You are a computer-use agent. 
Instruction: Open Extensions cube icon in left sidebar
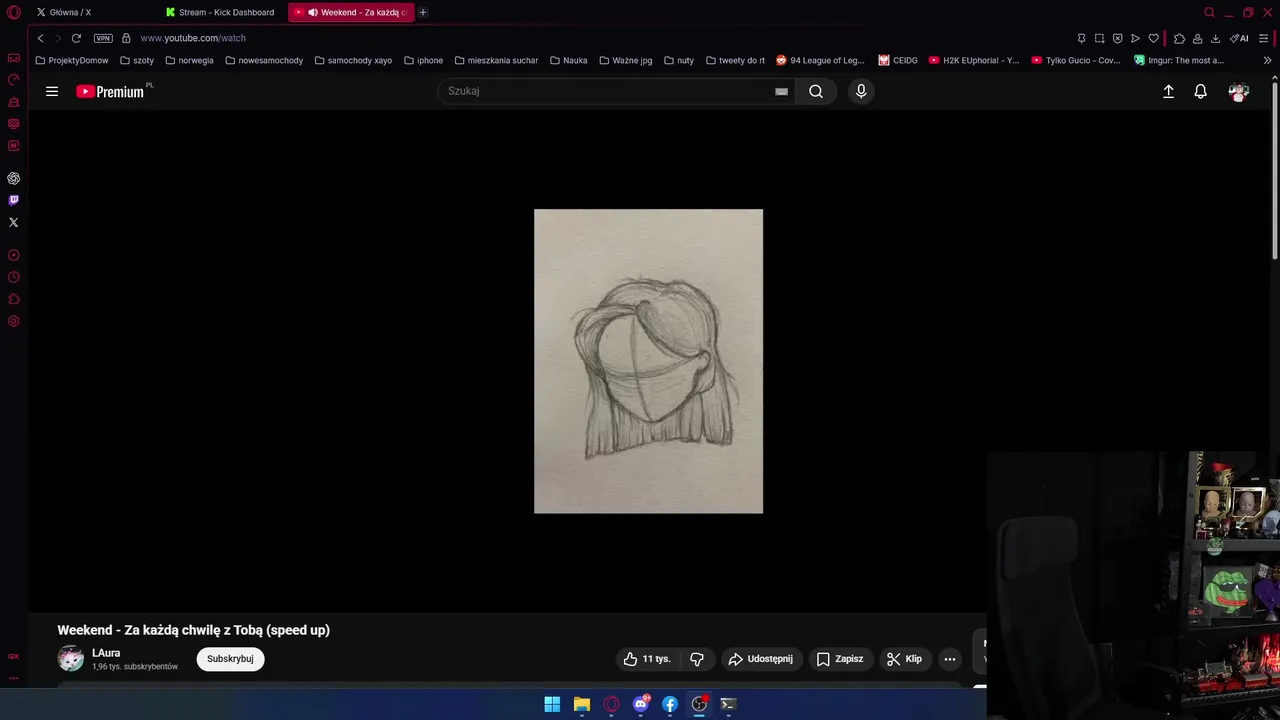pos(14,299)
